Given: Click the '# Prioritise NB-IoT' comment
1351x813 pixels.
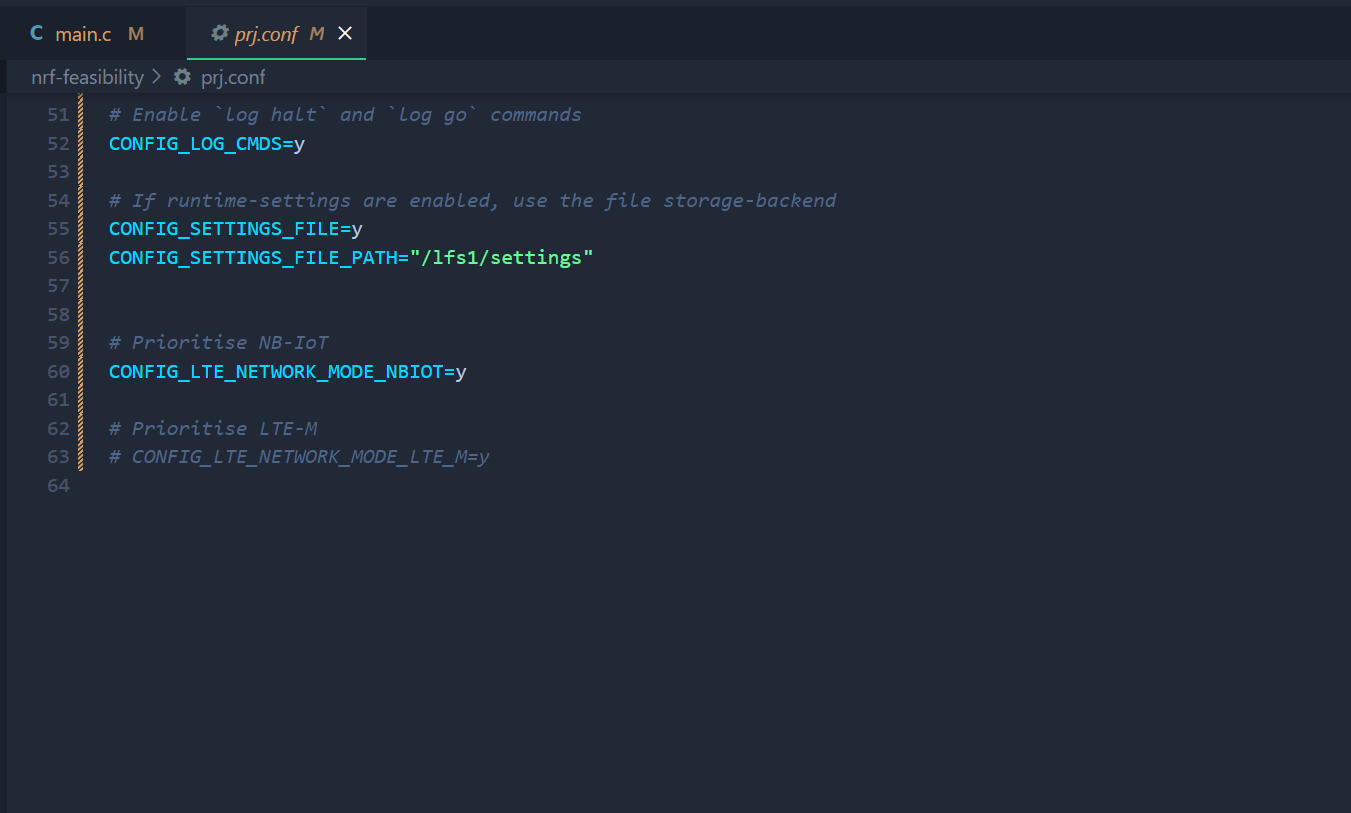Looking at the screenshot, I should click(x=219, y=343).
